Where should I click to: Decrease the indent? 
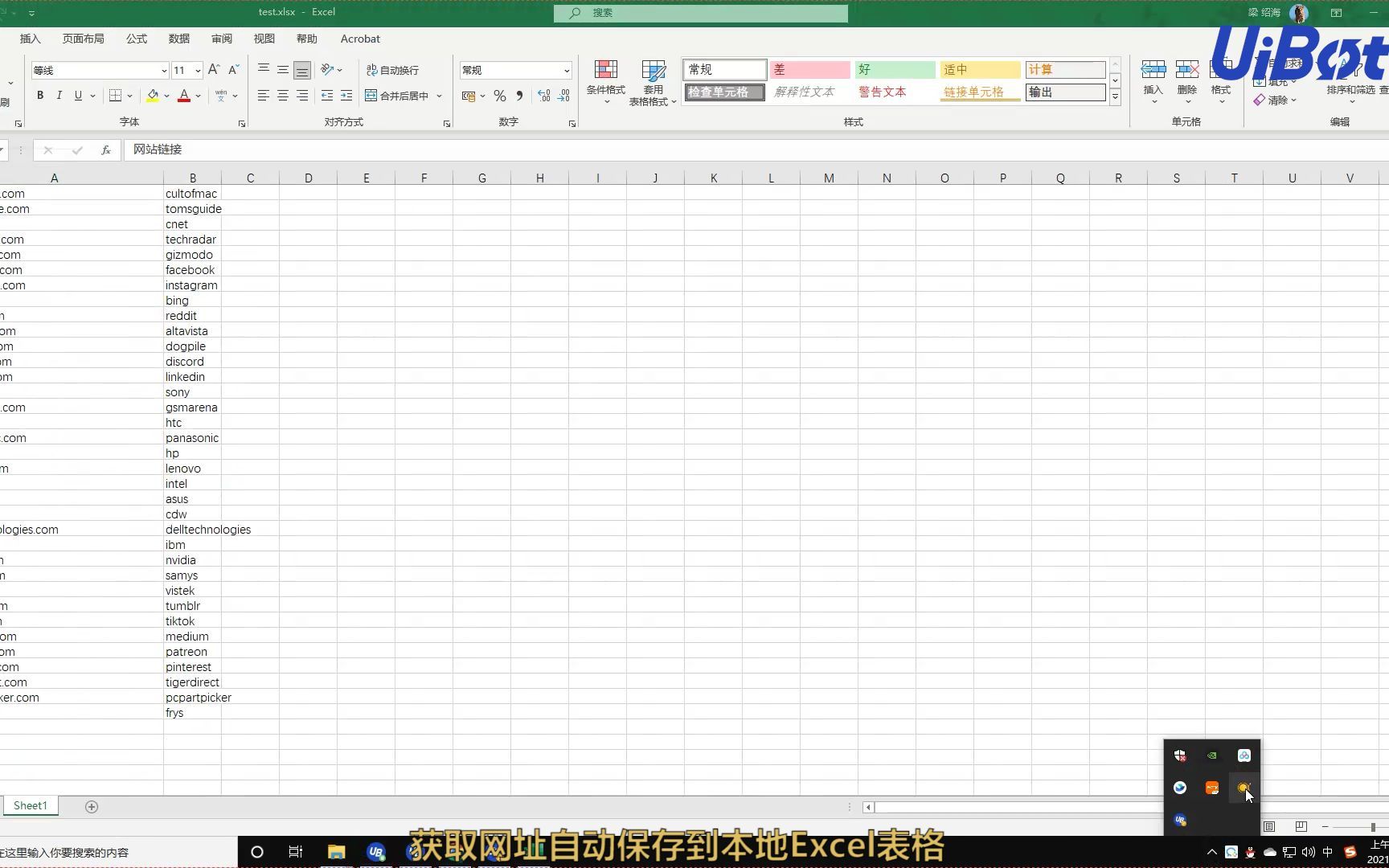327,96
